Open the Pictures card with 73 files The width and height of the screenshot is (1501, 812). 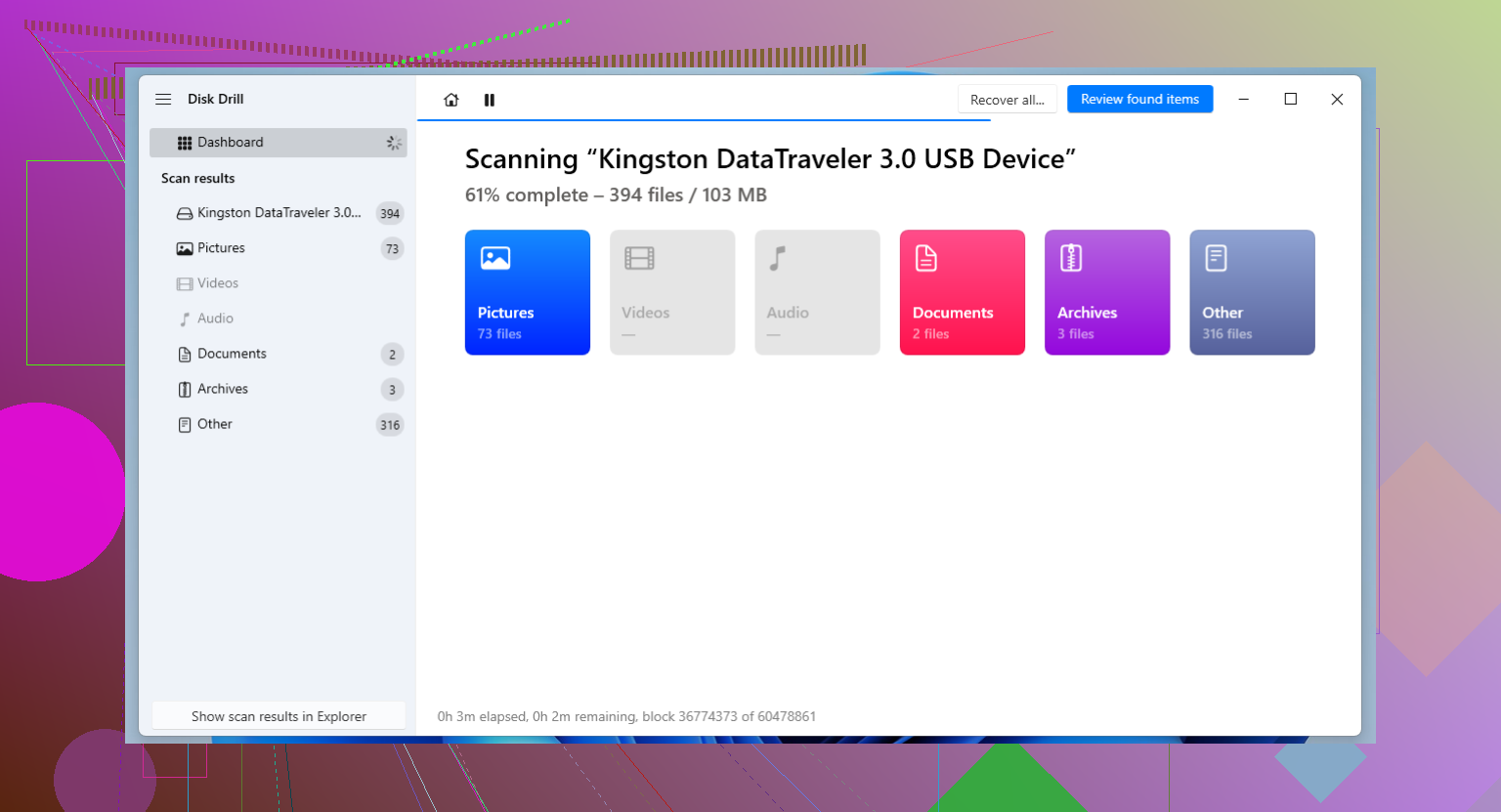point(528,292)
